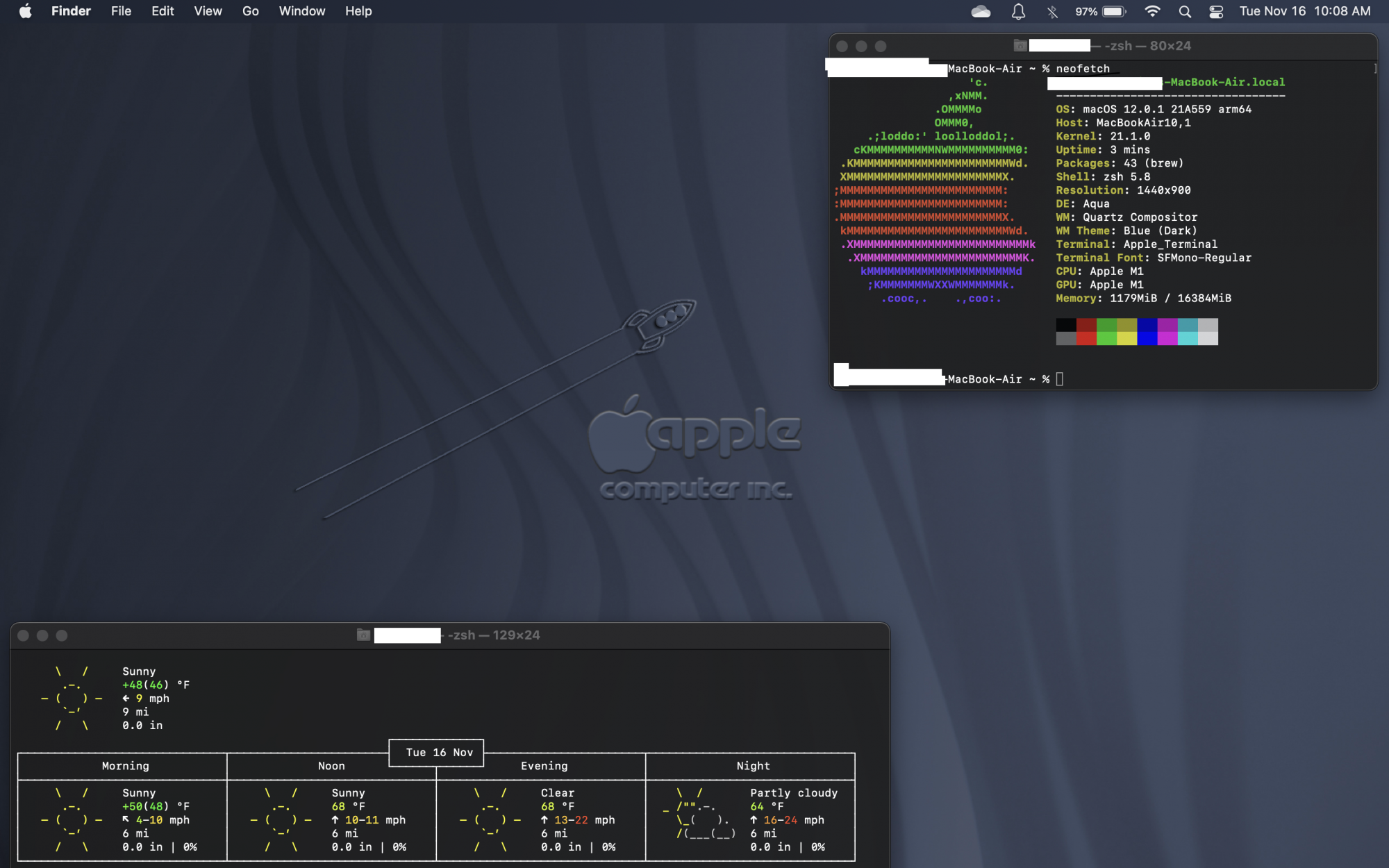Open the View menu
Image resolution: width=1389 pixels, height=868 pixels.
[x=208, y=11]
